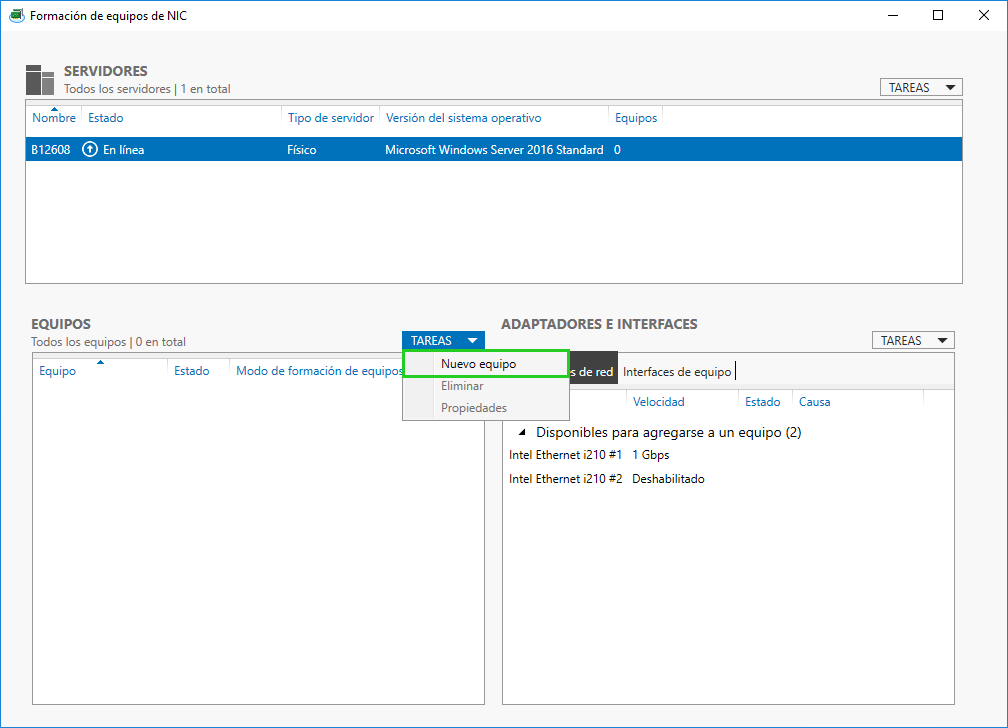Sort servers by the Tipo de servidor column
Image resolution: width=1008 pixels, height=728 pixels.
coord(330,118)
